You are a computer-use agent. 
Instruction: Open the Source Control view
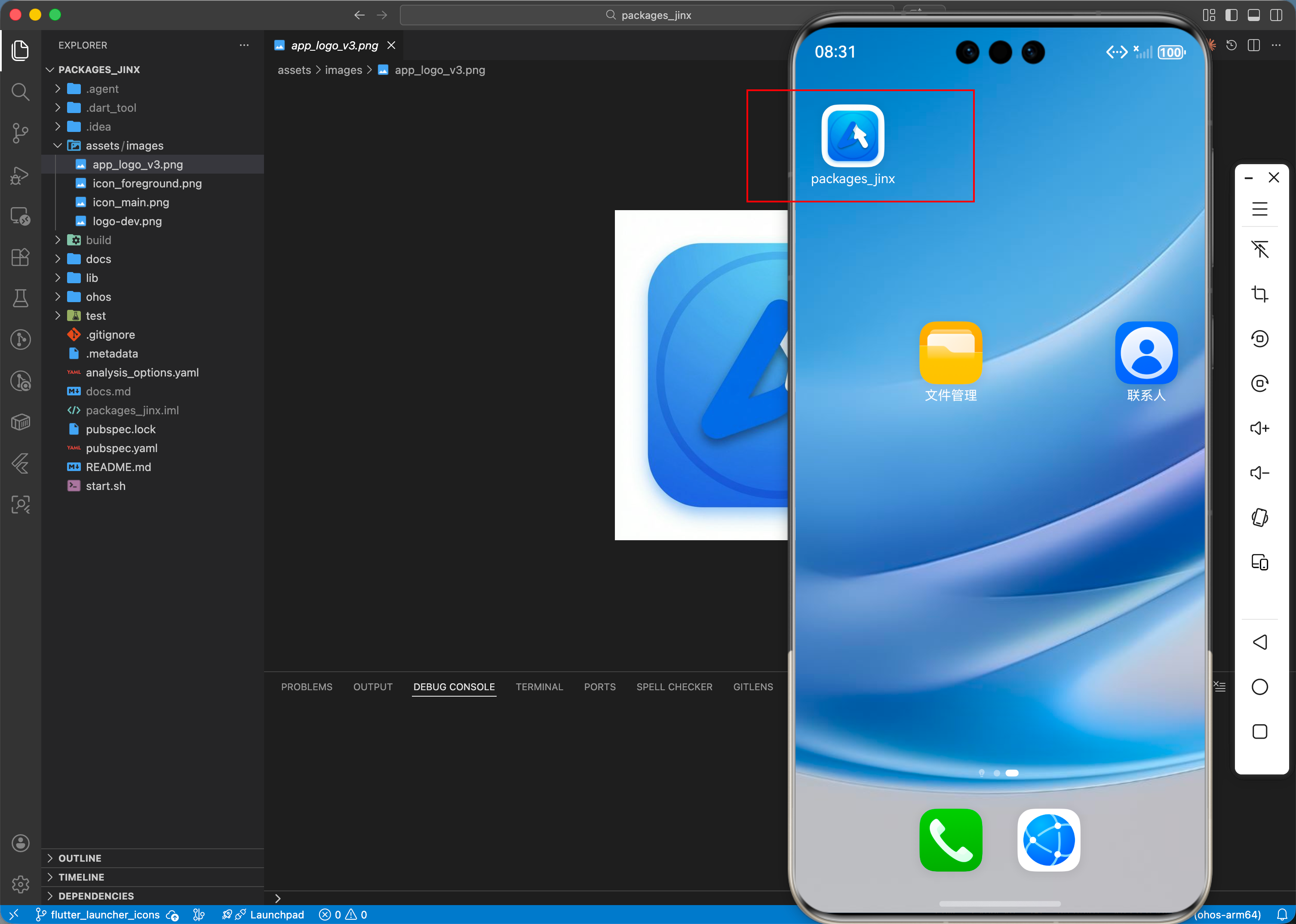pyautogui.click(x=21, y=133)
